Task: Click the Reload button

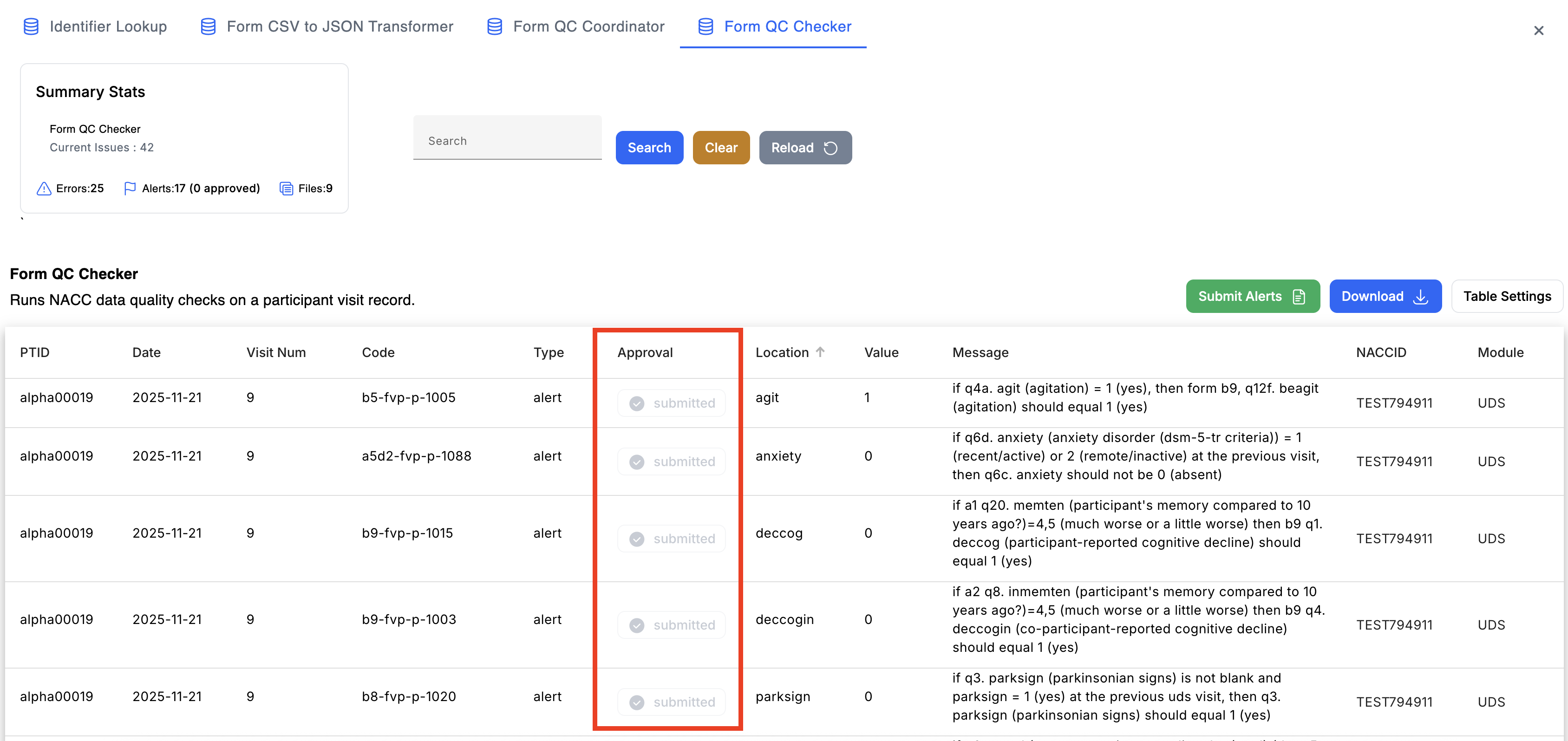Action: [805, 147]
